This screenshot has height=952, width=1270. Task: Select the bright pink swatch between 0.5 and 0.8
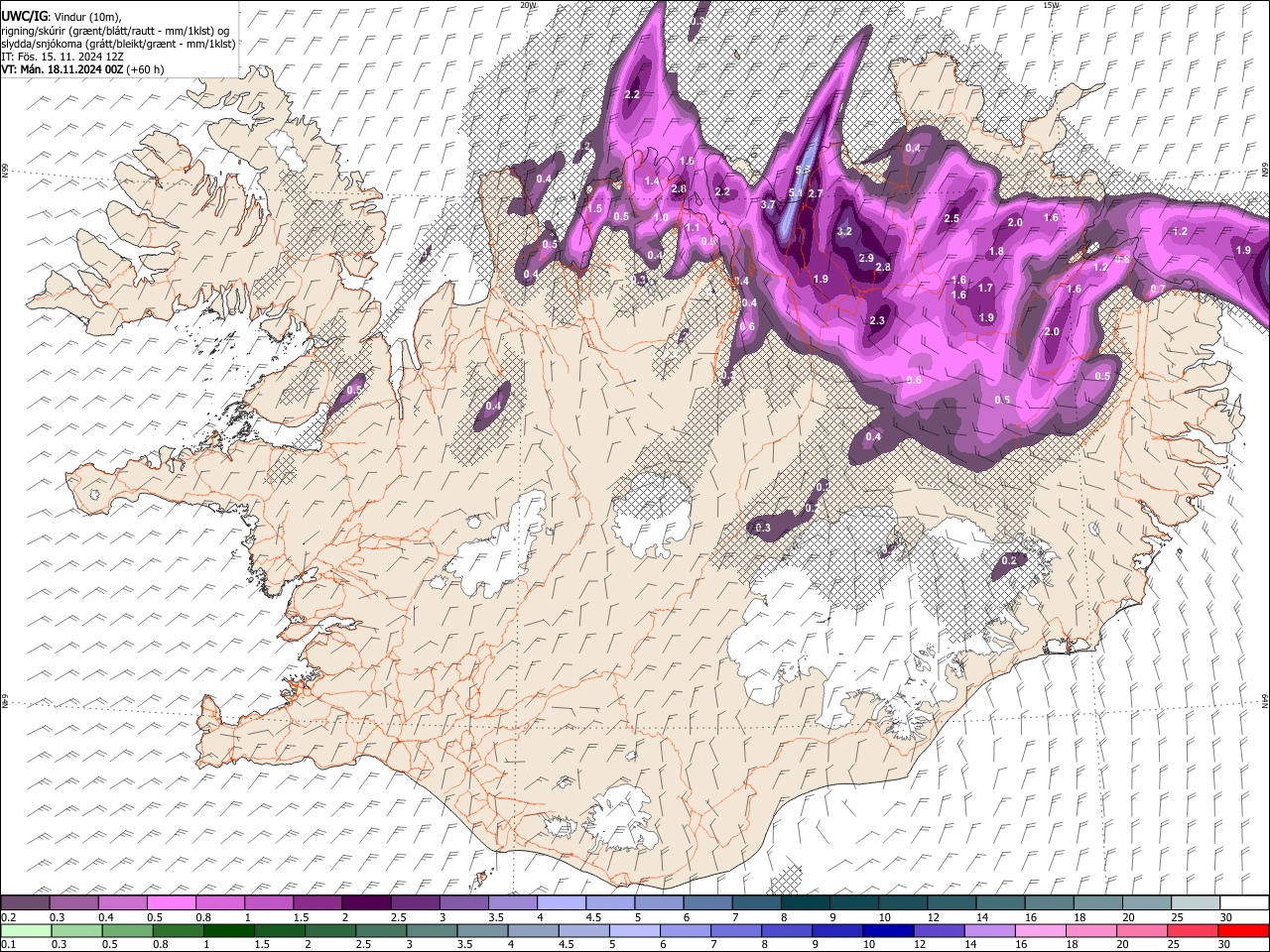[x=172, y=902]
